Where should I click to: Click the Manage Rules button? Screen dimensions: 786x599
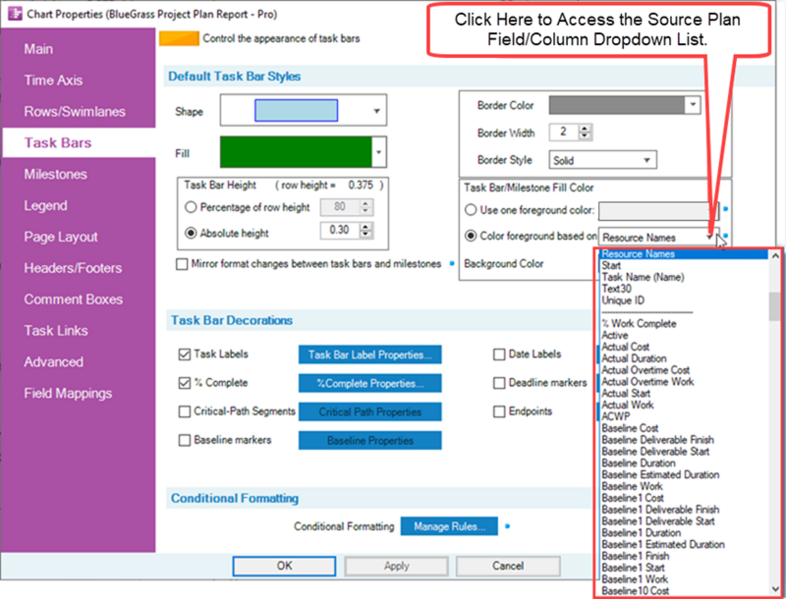[449, 526]
